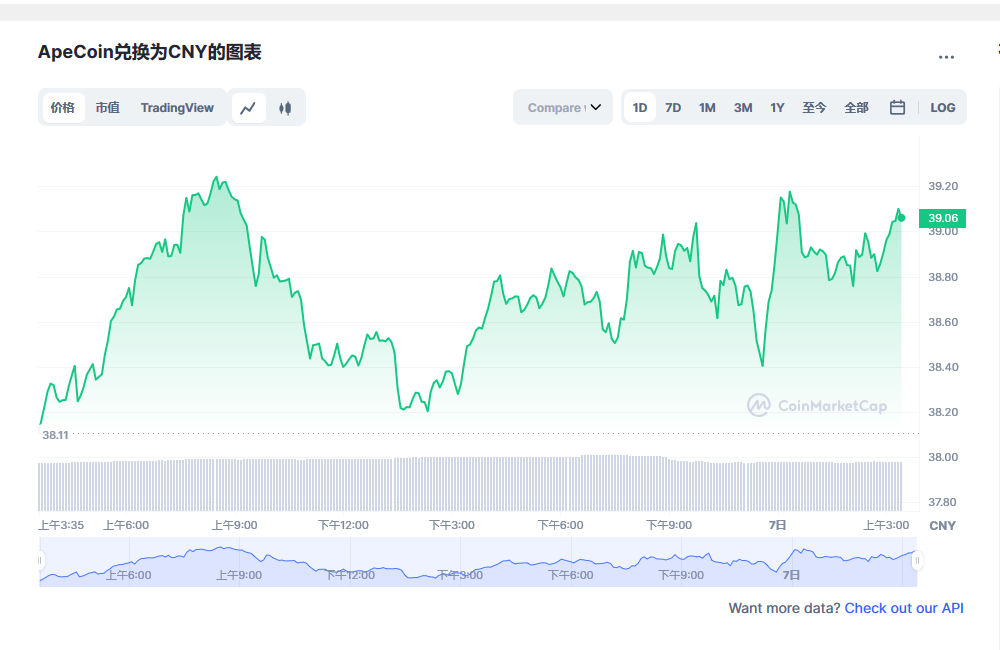Select the 1D time range

(x=640, y=108)
